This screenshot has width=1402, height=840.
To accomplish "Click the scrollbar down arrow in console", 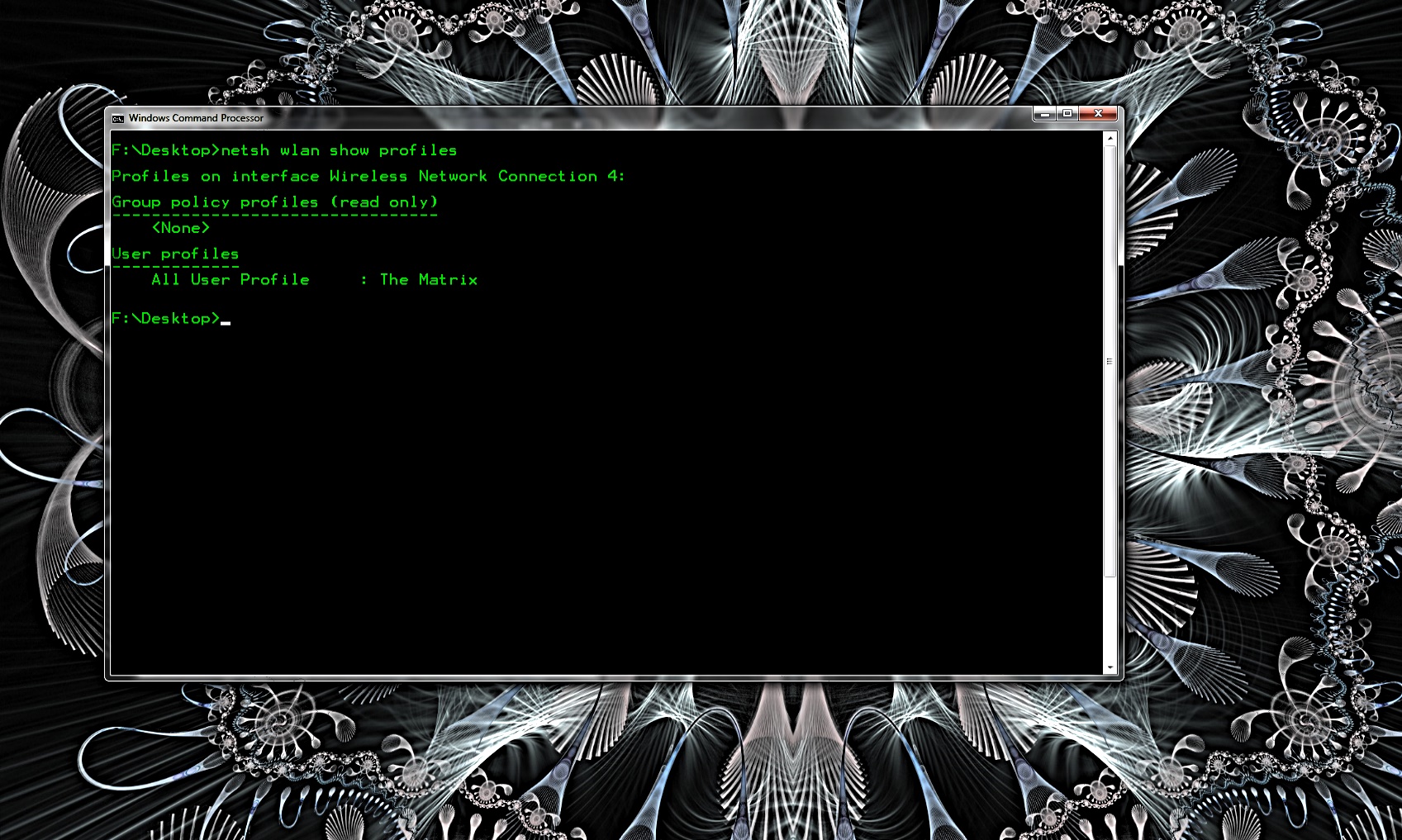I will point(1110,667).
